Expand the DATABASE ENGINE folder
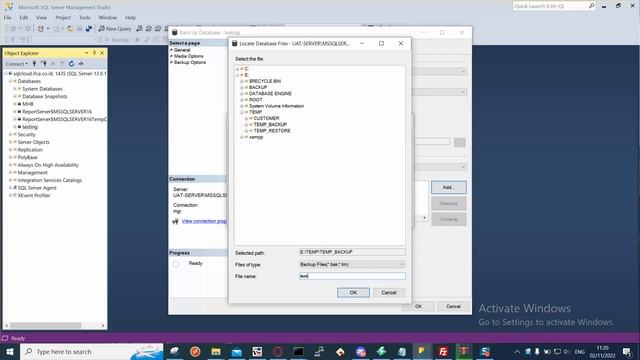Screen dimensions: 640x360 [242, 93]
